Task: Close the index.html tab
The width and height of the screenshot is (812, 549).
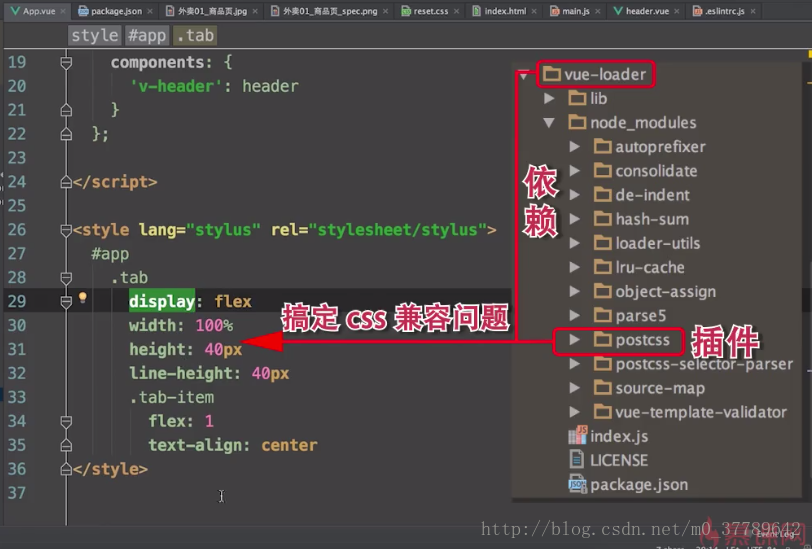Action: 534,11
